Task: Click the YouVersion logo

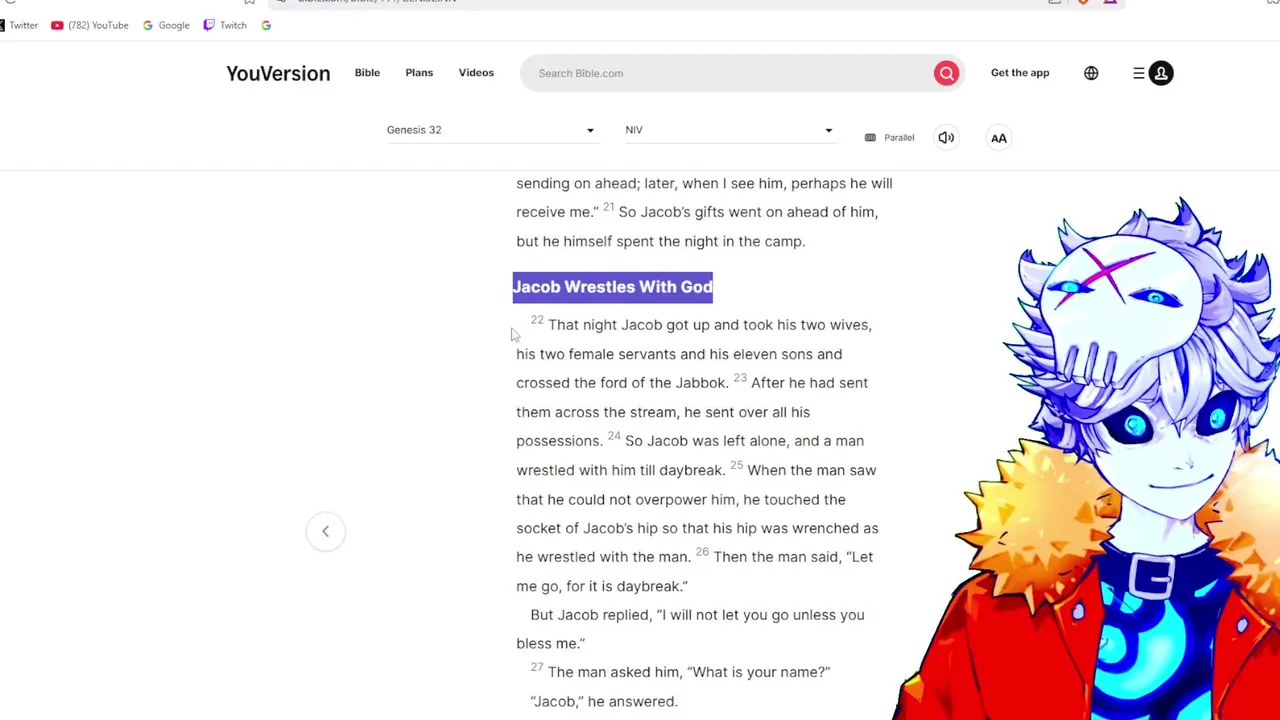Action: click(278, 73)
